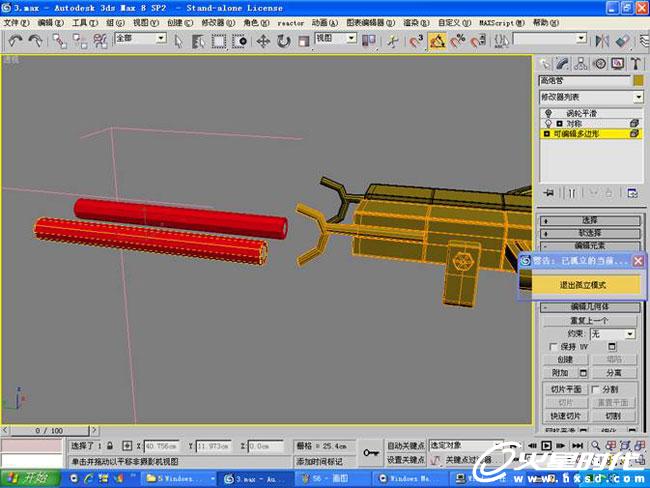650x488 pixels.
Task: Click the Align tool icon
Action: (x=623, y=41)
